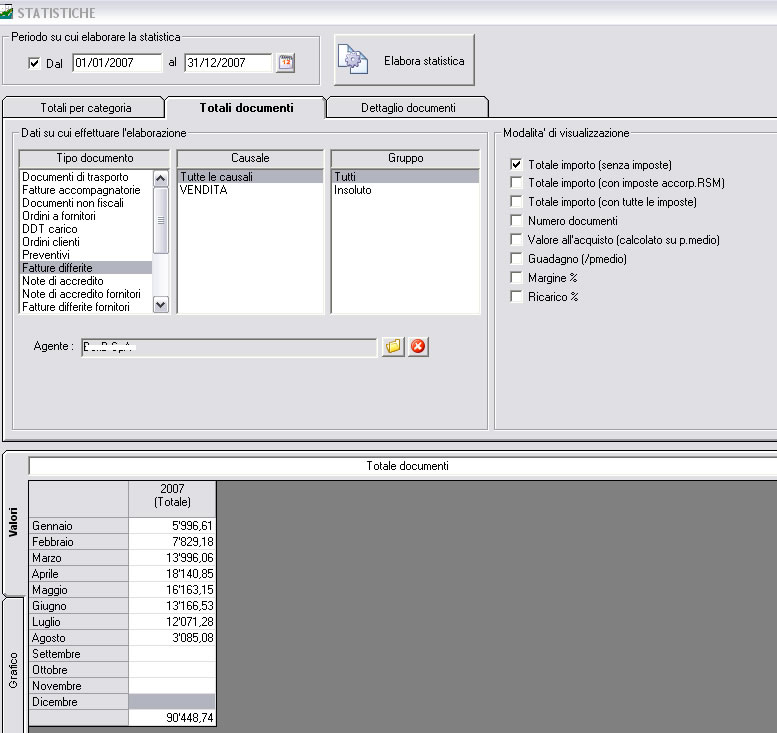Check Numero documenti option
This screenshot has height=733, width=777.
click(x=516, y=221)
